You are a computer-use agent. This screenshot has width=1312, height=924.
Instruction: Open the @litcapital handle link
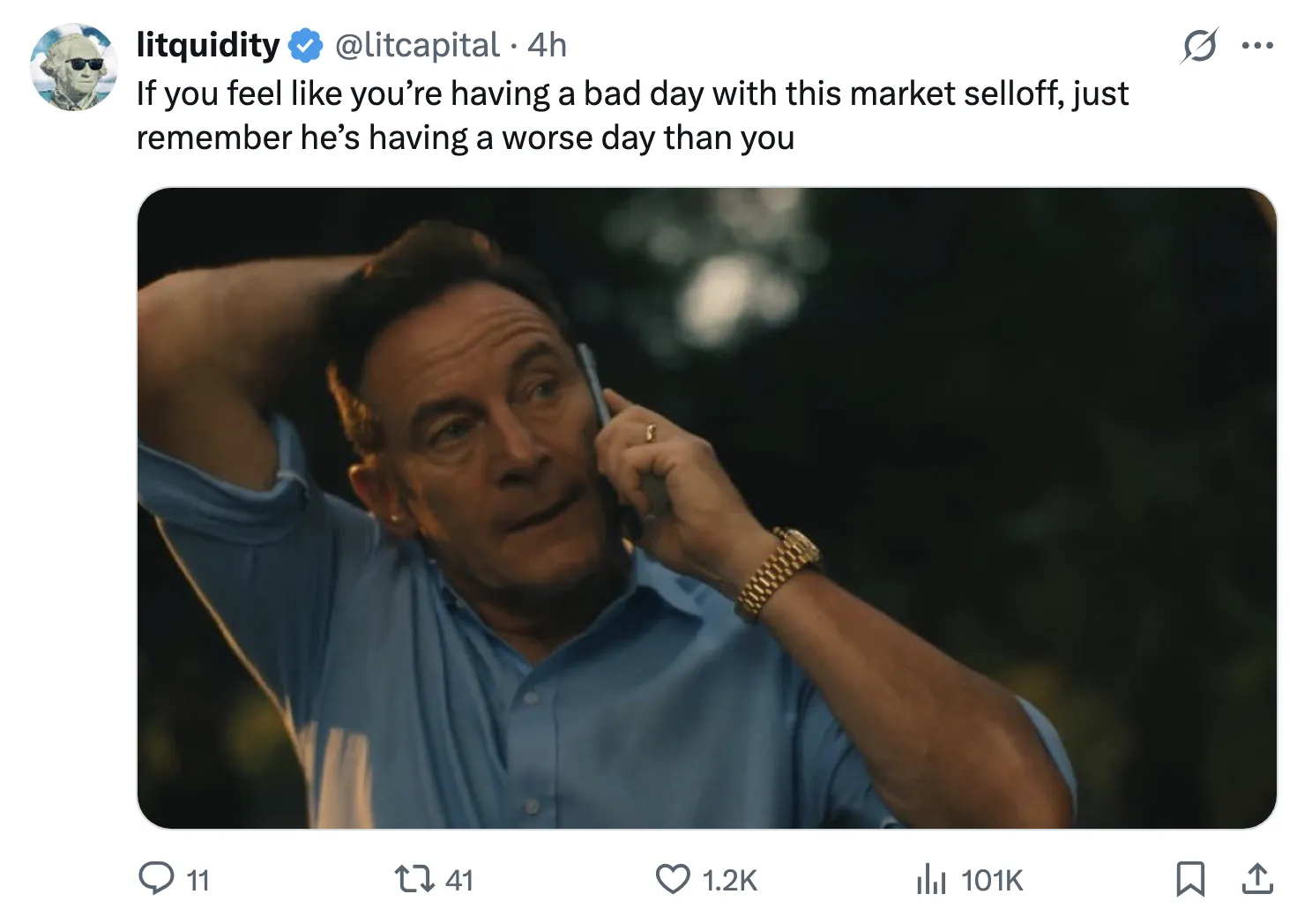[x=417, y=45]
